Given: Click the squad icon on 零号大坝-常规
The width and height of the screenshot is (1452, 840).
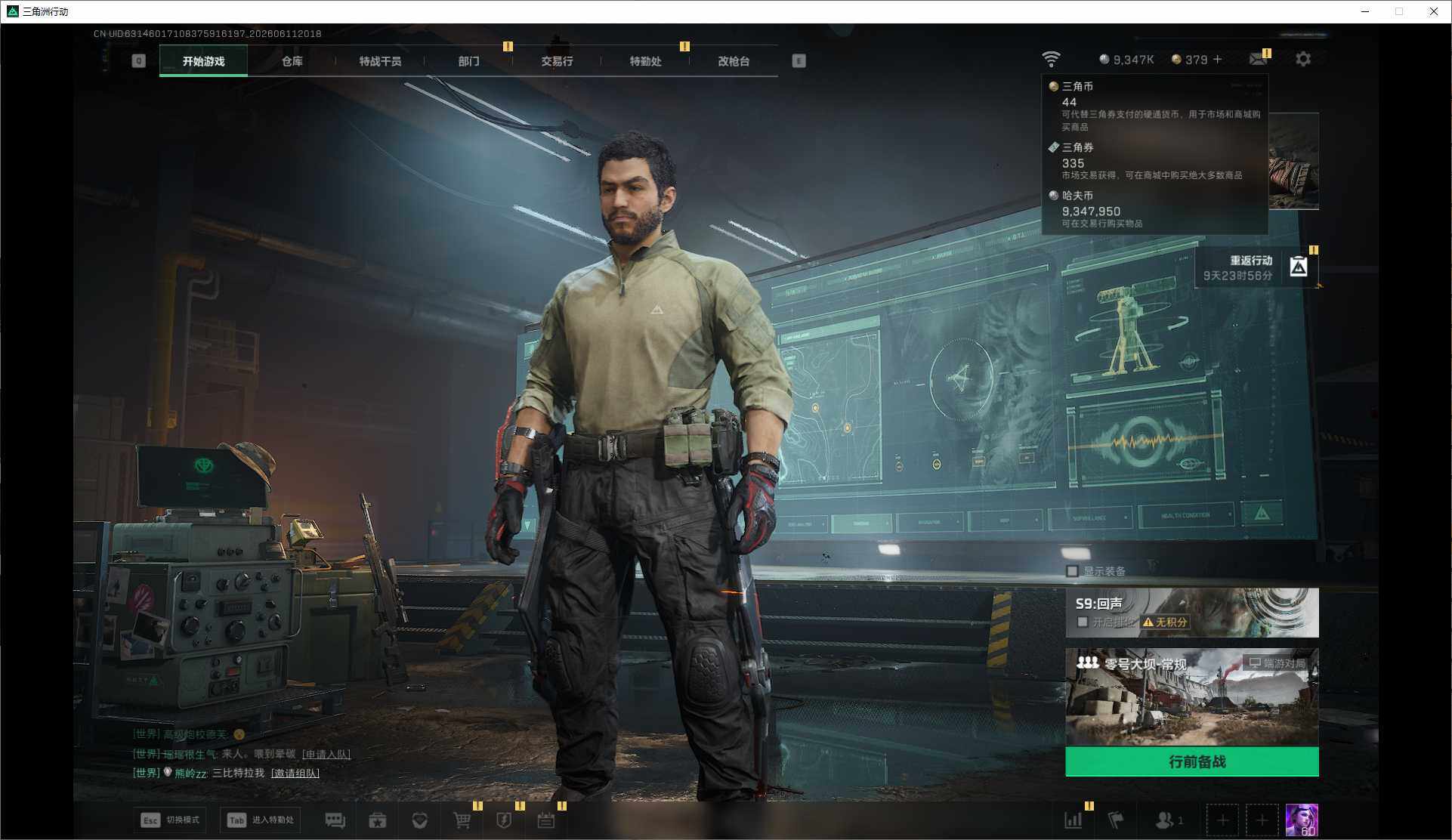Looking at the screenshot, I should click(x=1087, y=662).
